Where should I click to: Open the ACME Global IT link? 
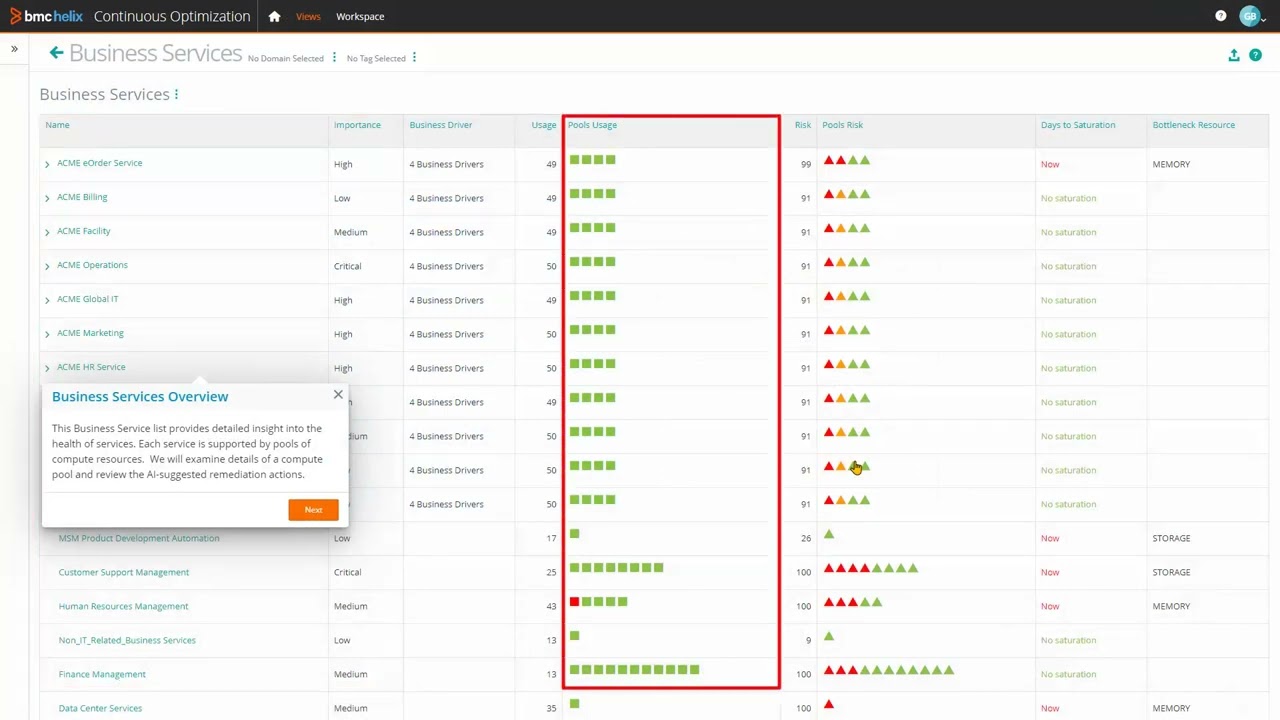pyautogui.click(x=88, y=299)
